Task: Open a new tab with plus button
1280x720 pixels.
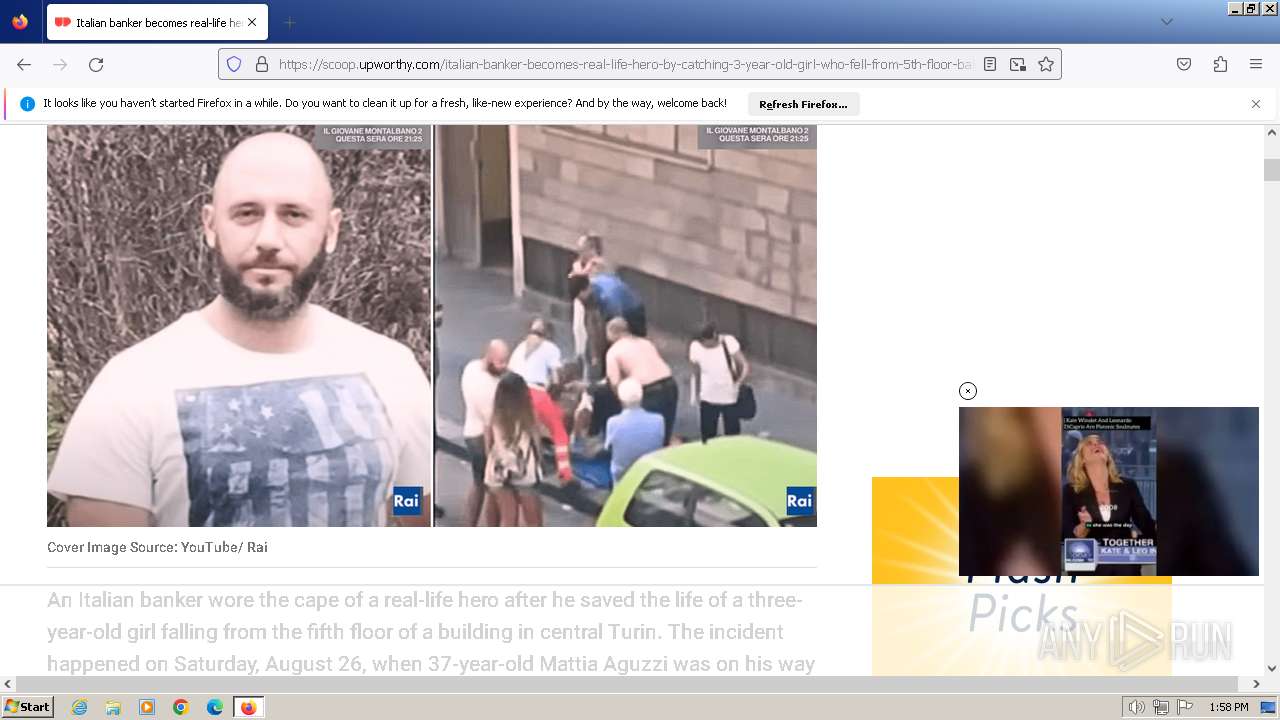Action: coord(289,22)
